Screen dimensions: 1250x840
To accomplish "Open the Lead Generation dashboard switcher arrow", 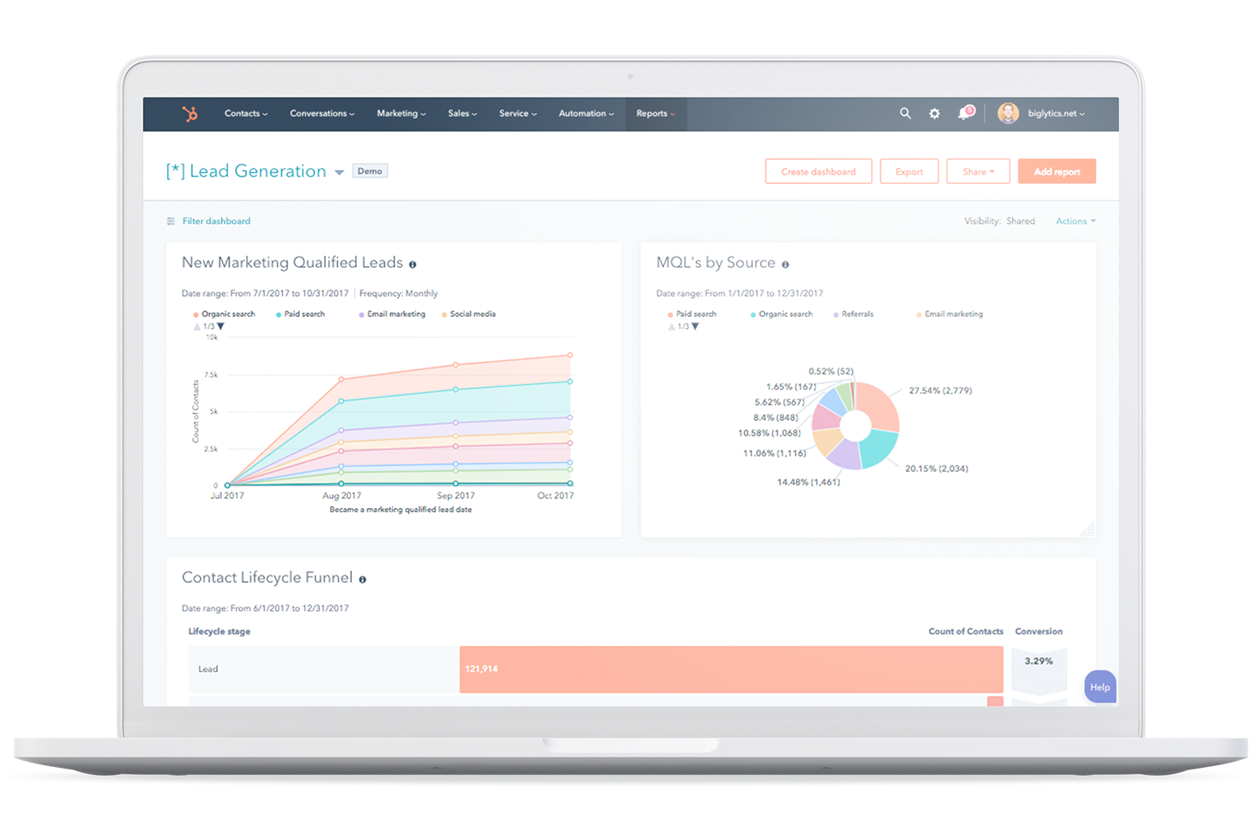I will (339, 172).
